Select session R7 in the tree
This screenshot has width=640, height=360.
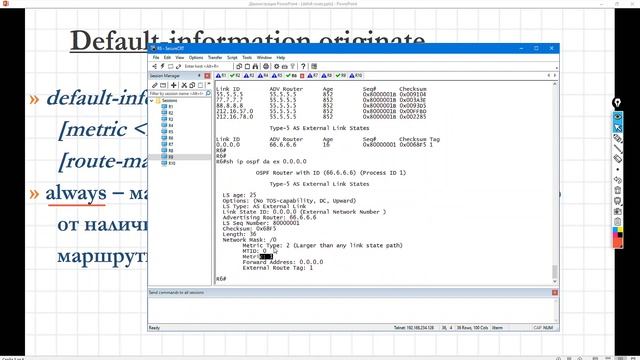[x=167, y=144]
